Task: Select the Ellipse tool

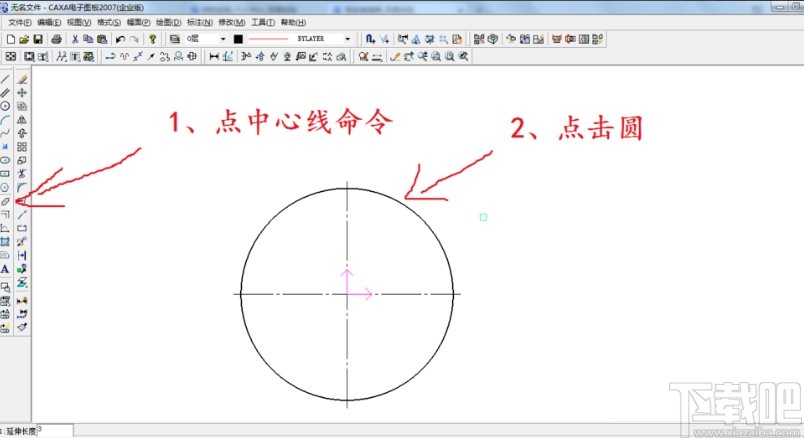Action: [x=5, y=161]
